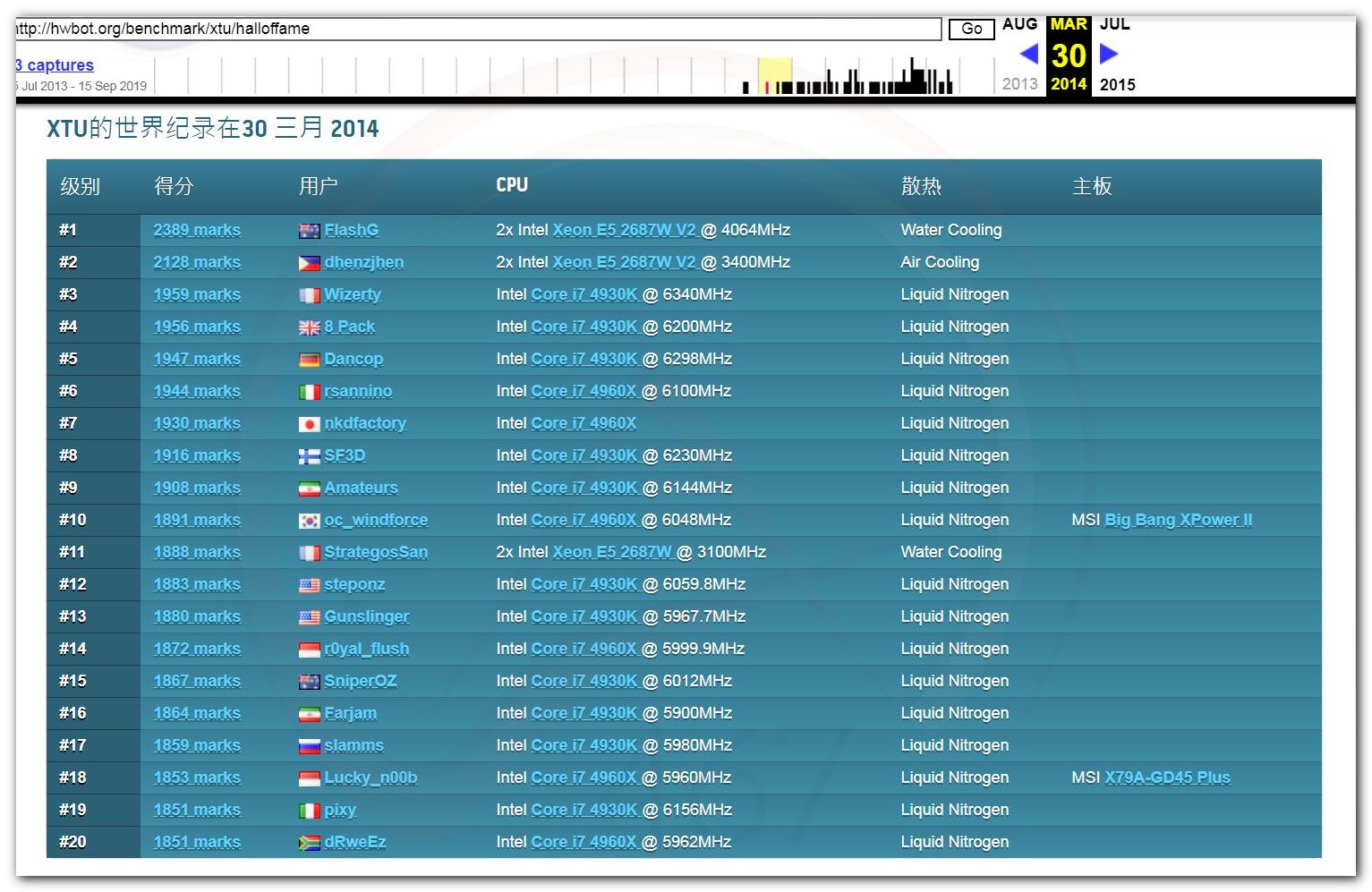Viewport: 1372px width, 892px height.
Task: Click the South African flag beside dRweEz
Action: tap(309, 843)
